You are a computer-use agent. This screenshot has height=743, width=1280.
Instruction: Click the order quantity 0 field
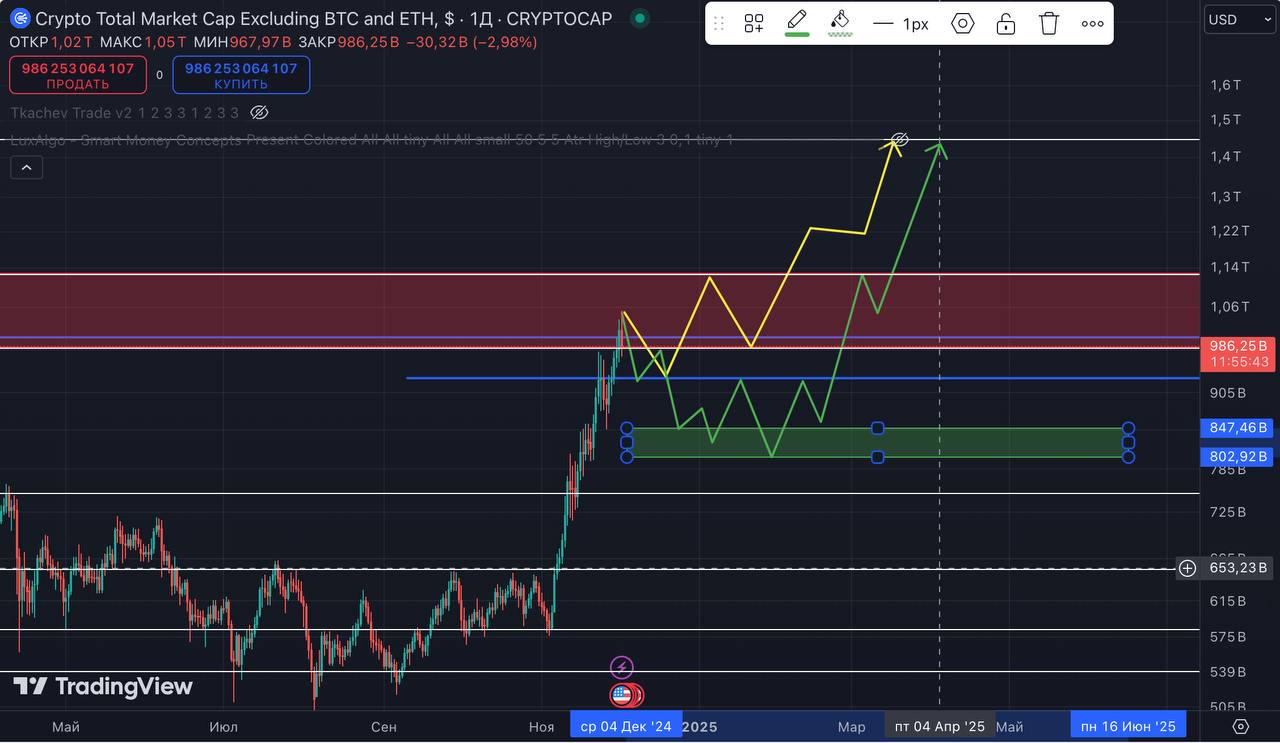tap(159, 75)
